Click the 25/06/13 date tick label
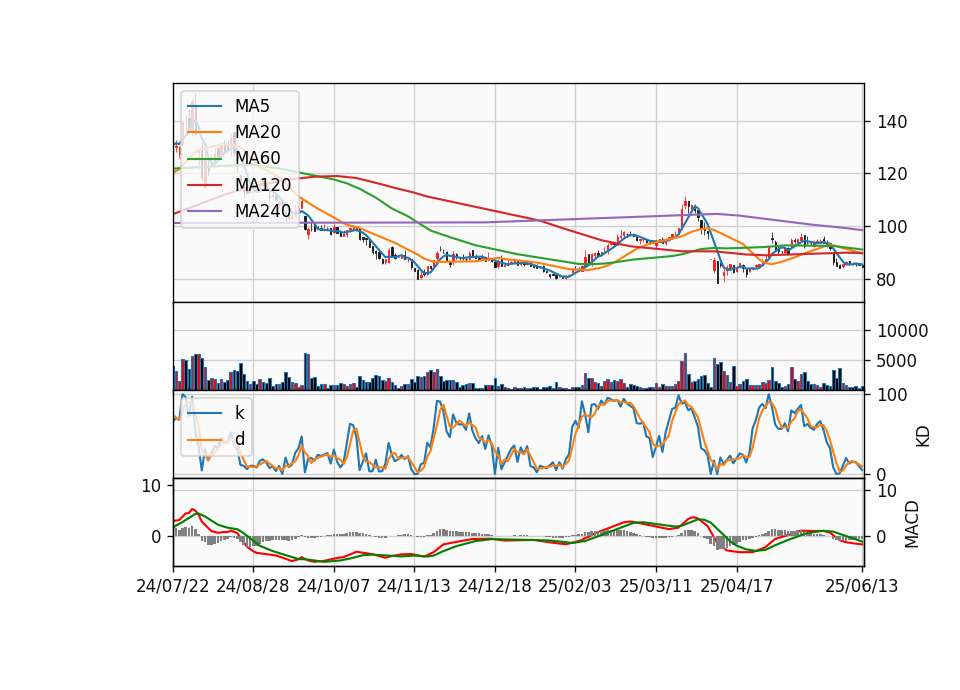This screenshot has height=690, width=960. [x=861, y=586]
